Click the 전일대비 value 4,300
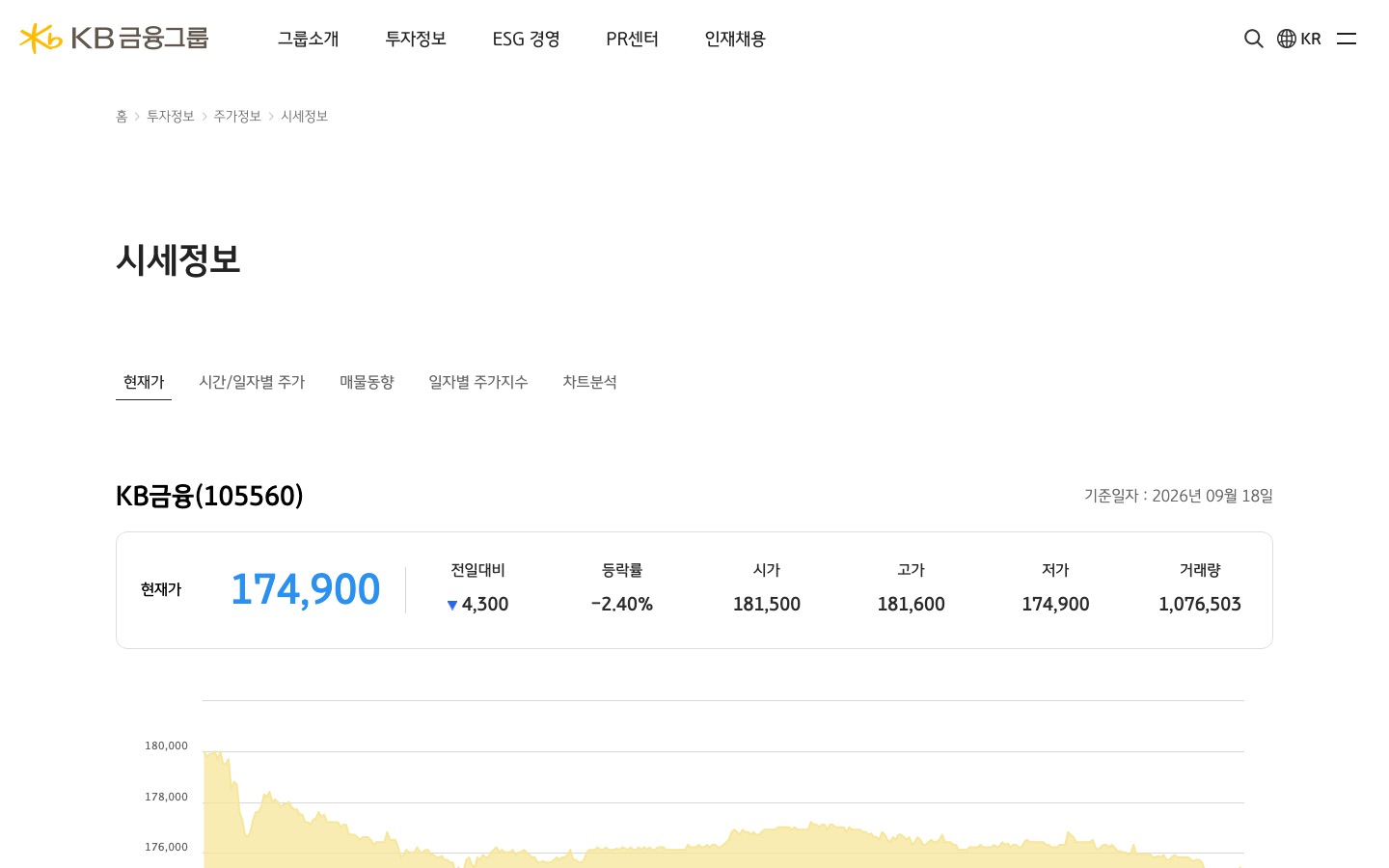The image size is (1389, 868). pyautogui.click(x=485, y=604)
